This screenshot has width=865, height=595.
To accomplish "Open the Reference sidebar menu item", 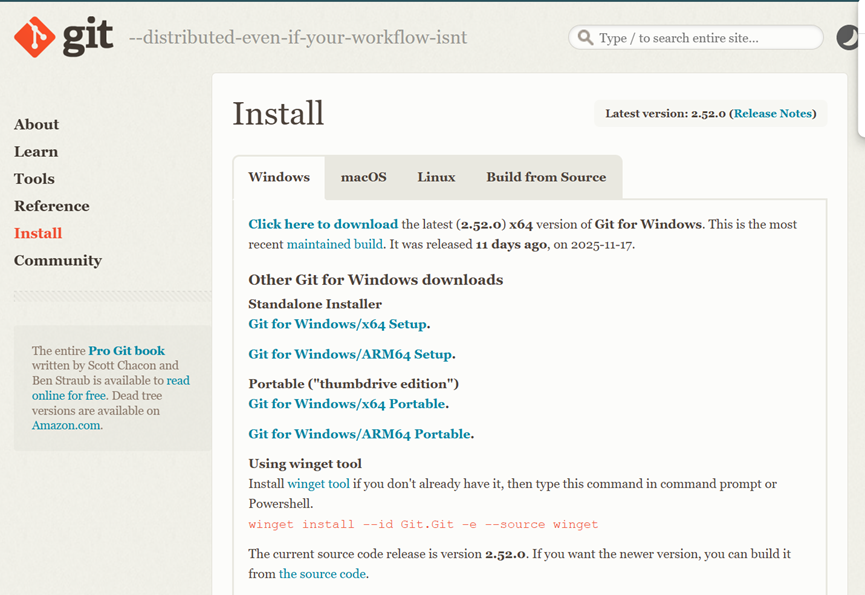I will [x=52, y=206].
